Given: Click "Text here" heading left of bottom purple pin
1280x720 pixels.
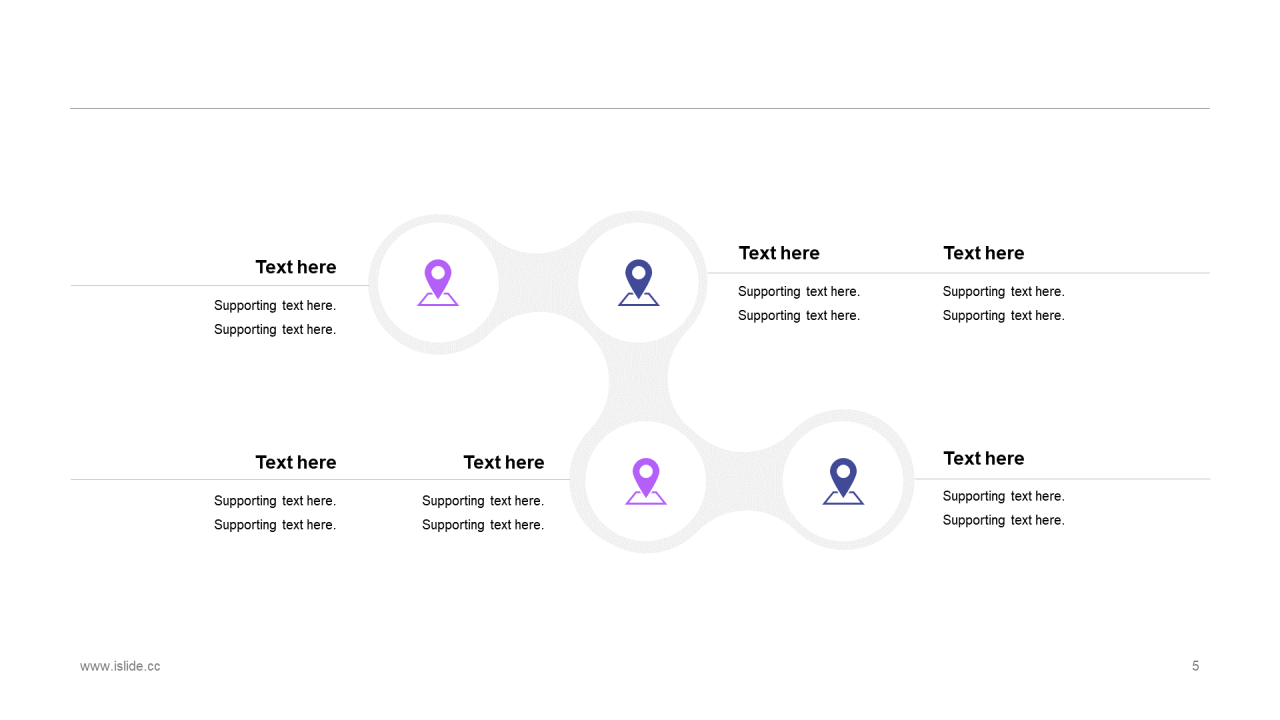Looking at the screenshot, I should [504, 462].
